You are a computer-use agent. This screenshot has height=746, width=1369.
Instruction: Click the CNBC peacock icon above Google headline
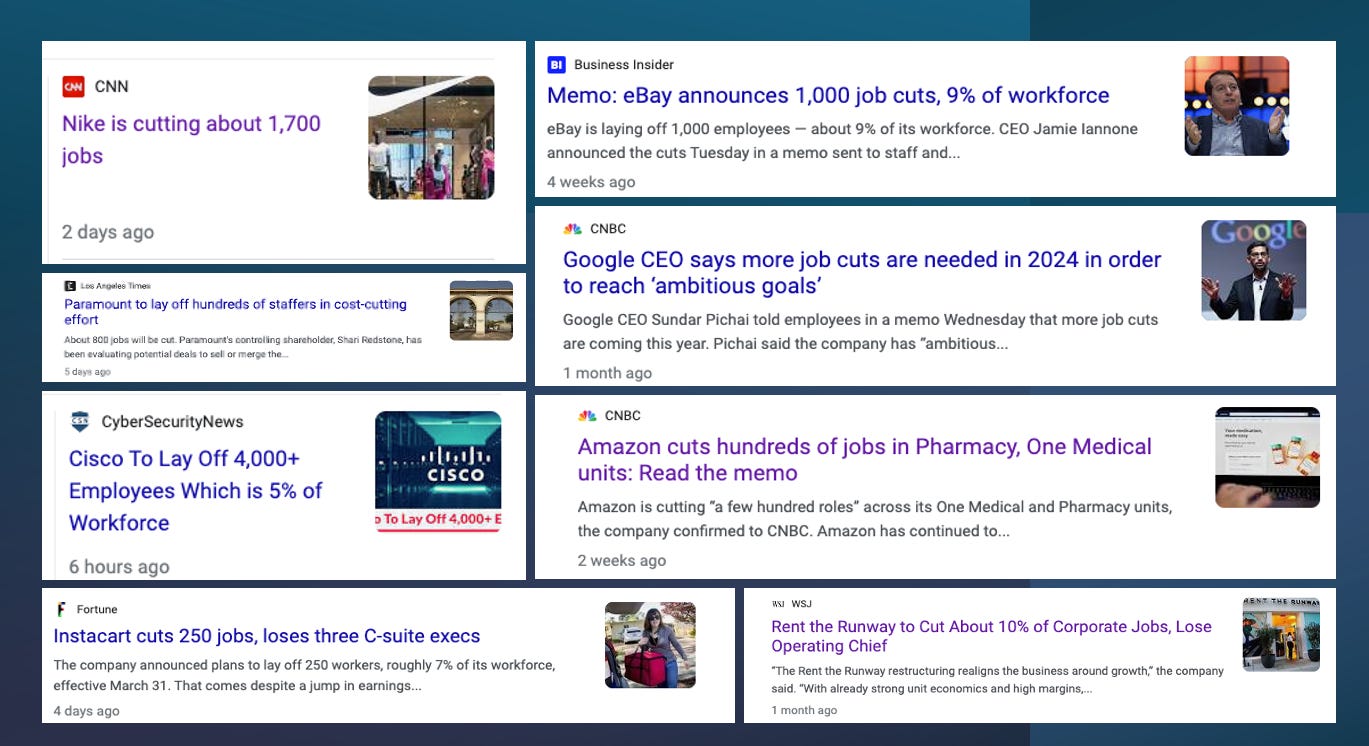tap(572, 229)
